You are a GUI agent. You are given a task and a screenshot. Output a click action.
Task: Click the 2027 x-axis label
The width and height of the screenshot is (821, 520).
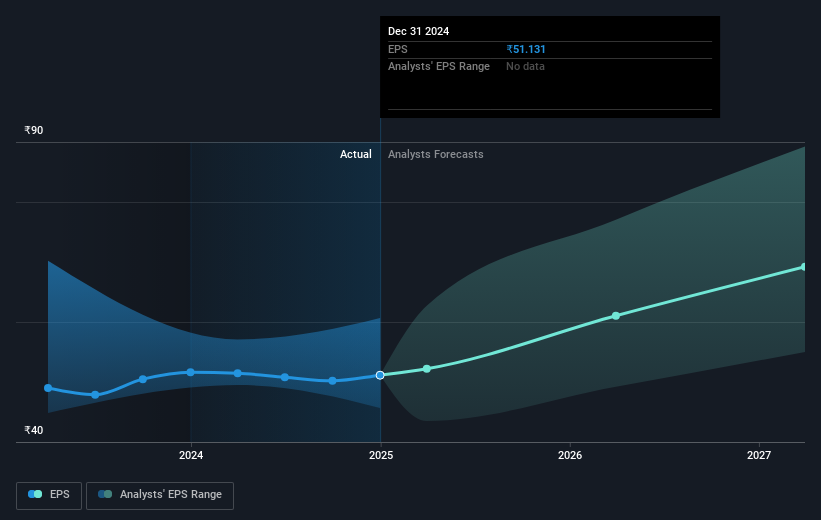point(759,455)
